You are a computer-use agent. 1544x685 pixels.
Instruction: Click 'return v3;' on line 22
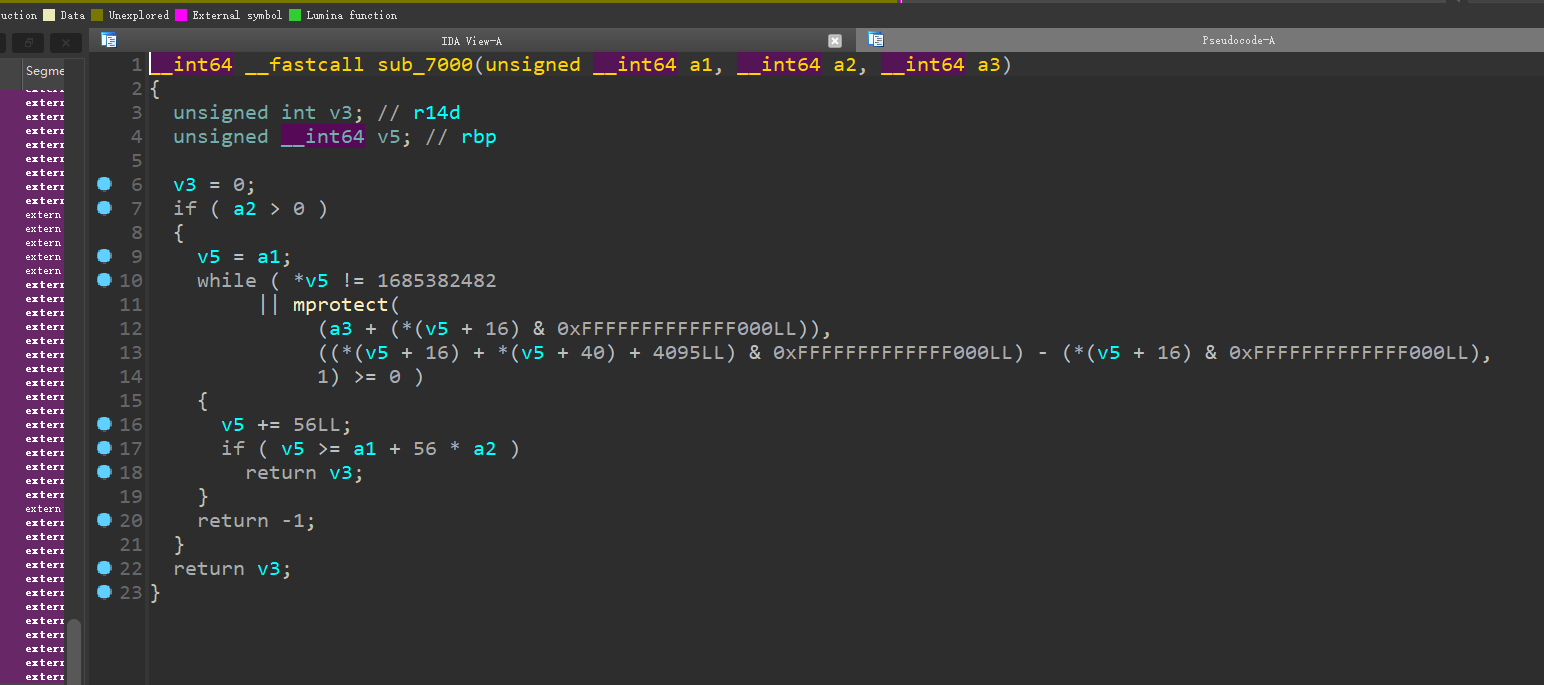(x=233, y=569)
